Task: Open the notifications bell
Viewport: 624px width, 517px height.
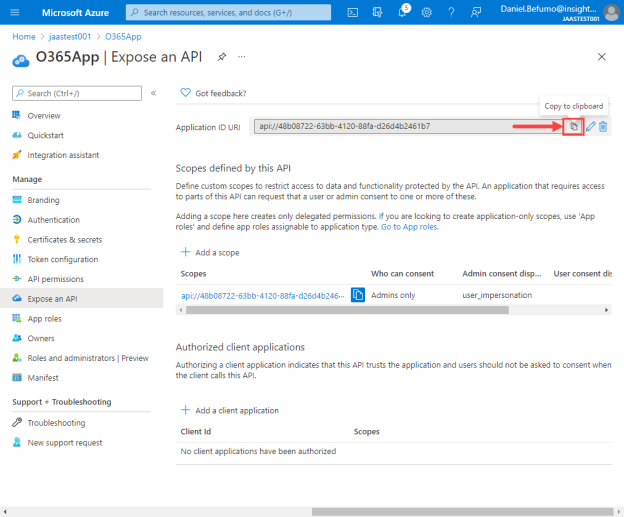Action: [402, 12]
